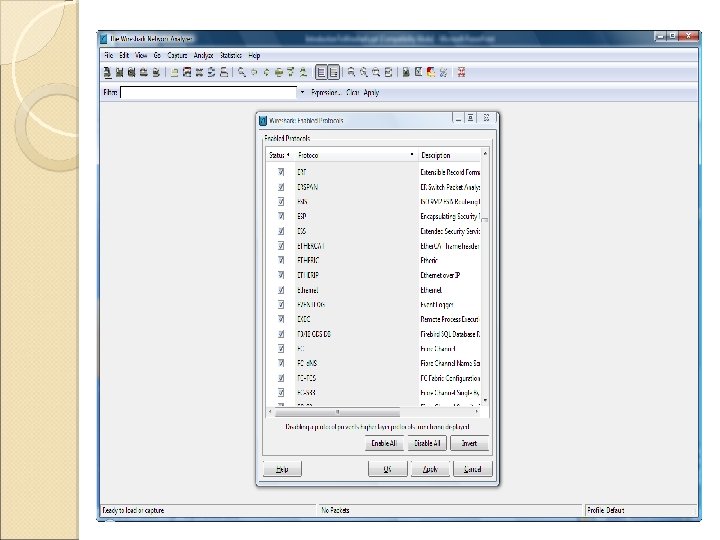Click the Find packet magnifier icon

pos(242,73)
